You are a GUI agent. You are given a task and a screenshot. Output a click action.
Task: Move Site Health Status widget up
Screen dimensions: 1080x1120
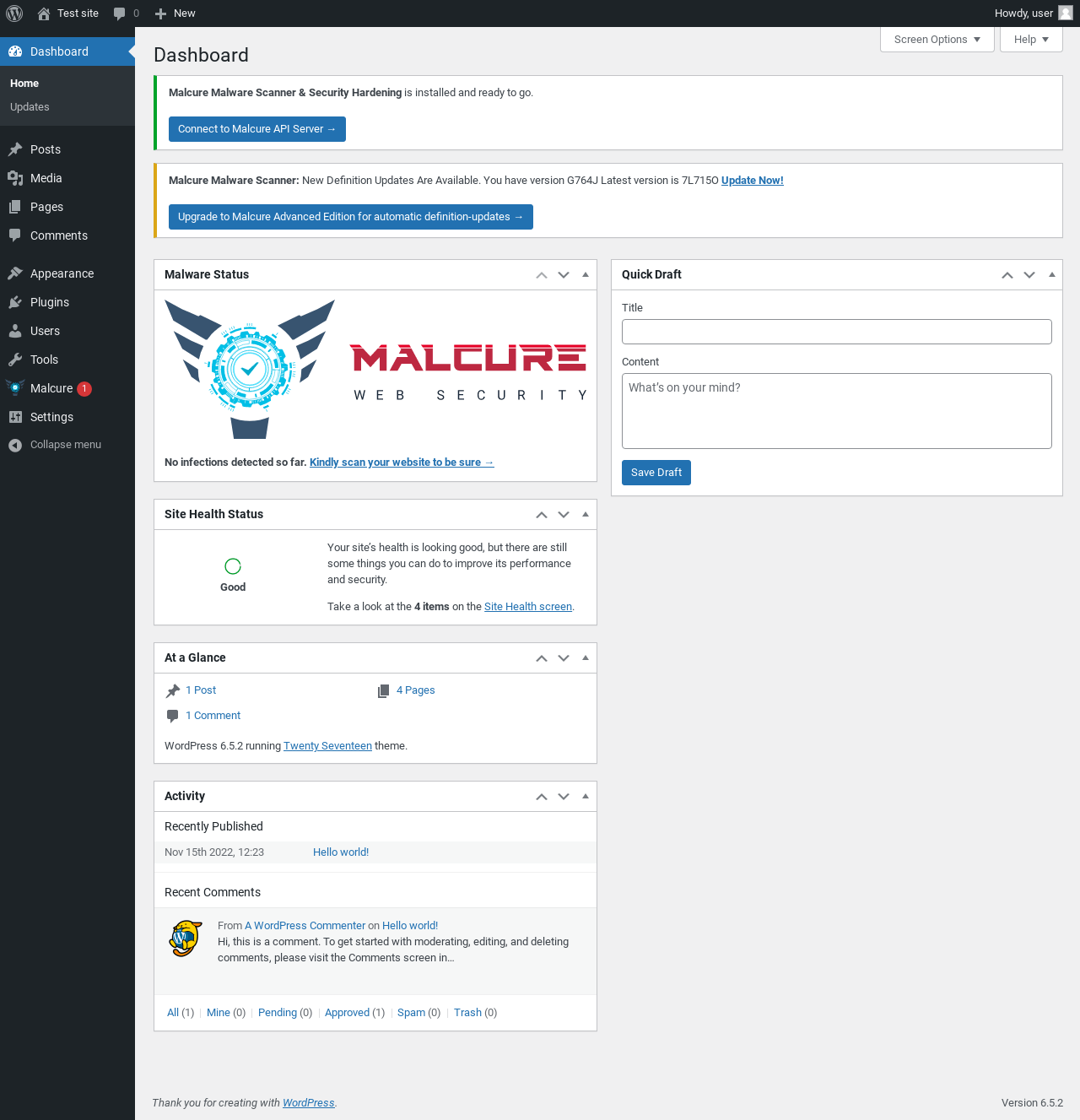pyautogui.click(x=542, y=515)
